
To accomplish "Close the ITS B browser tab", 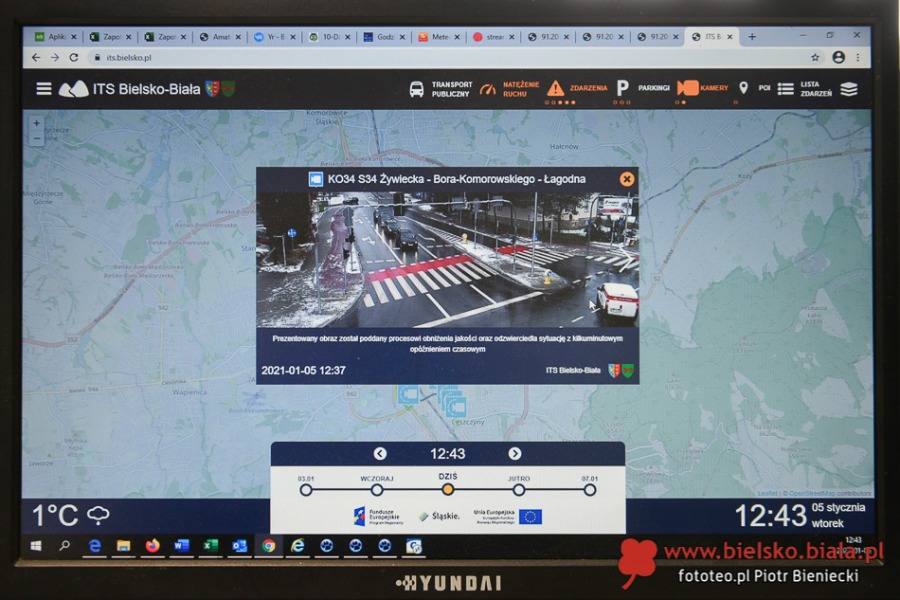I will tap(730, 37).
